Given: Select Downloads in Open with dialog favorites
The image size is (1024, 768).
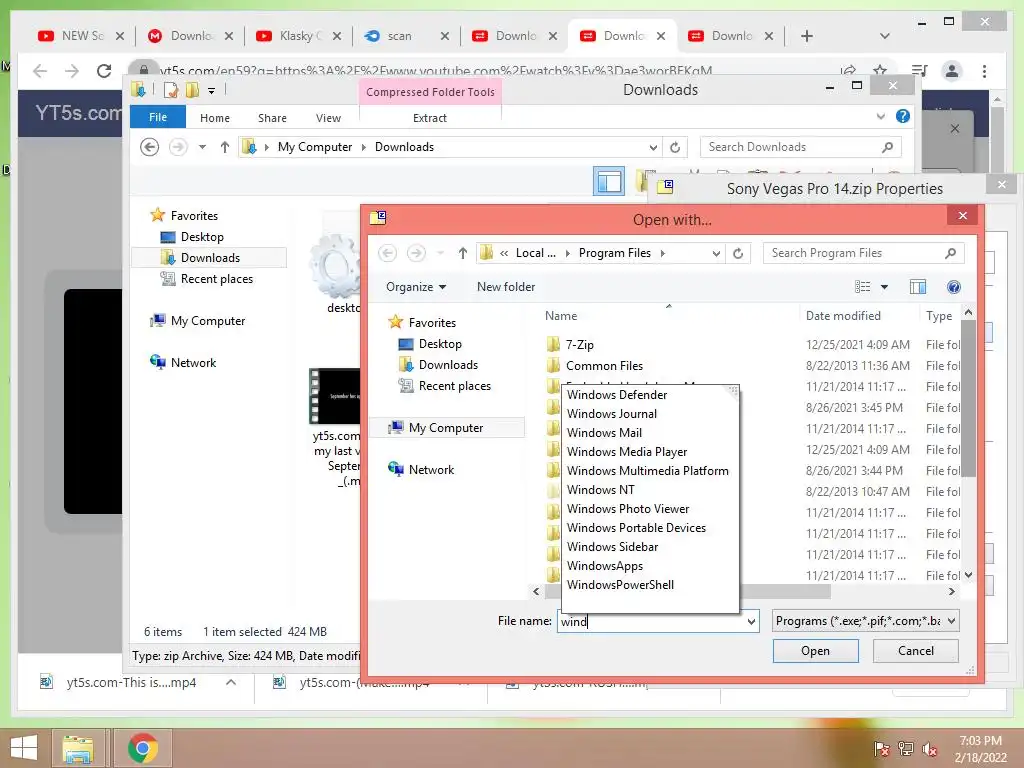Looking at the screenshot, I should (448, 364).
